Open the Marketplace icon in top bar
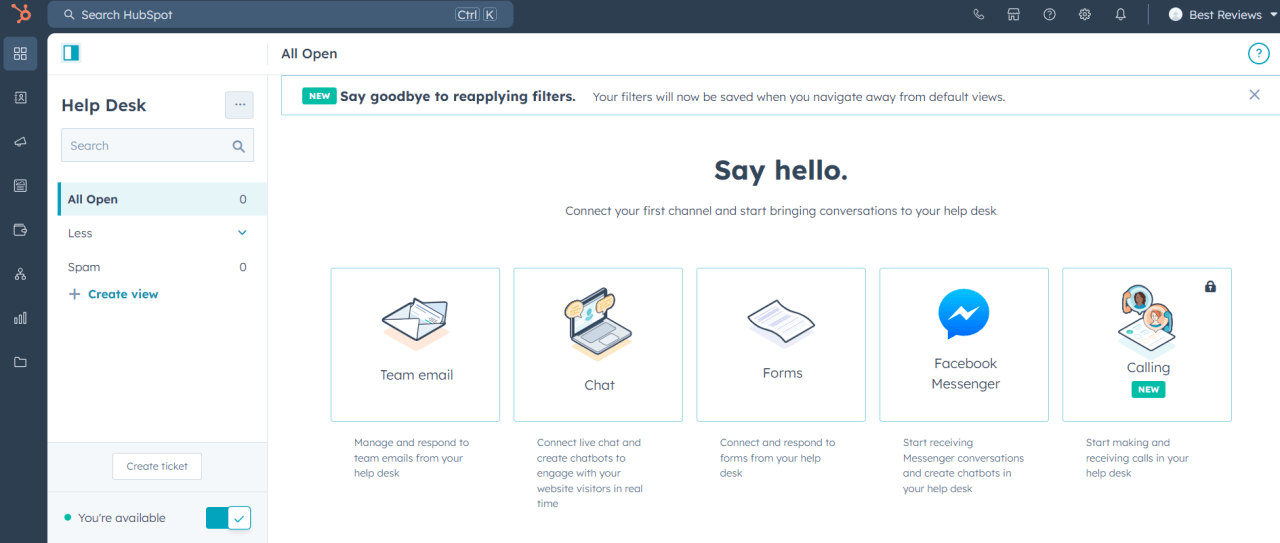Screen dimensions: 1280x543 pos(1014,14)
